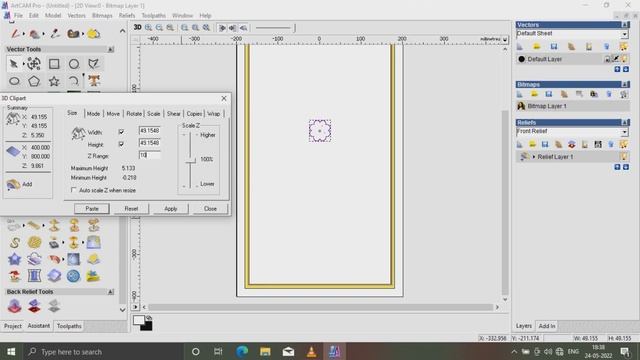Open the Toolpaths menu
This screenshot has width=640, height=360.
coord(153,16)
